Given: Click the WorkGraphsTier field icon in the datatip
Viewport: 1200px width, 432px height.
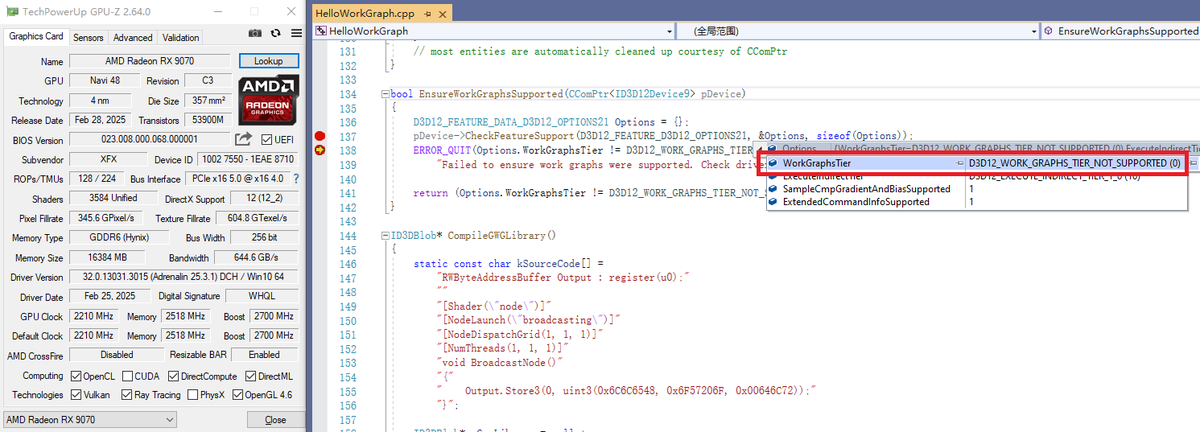Looking at the screenshot, I should pos(773,162).
